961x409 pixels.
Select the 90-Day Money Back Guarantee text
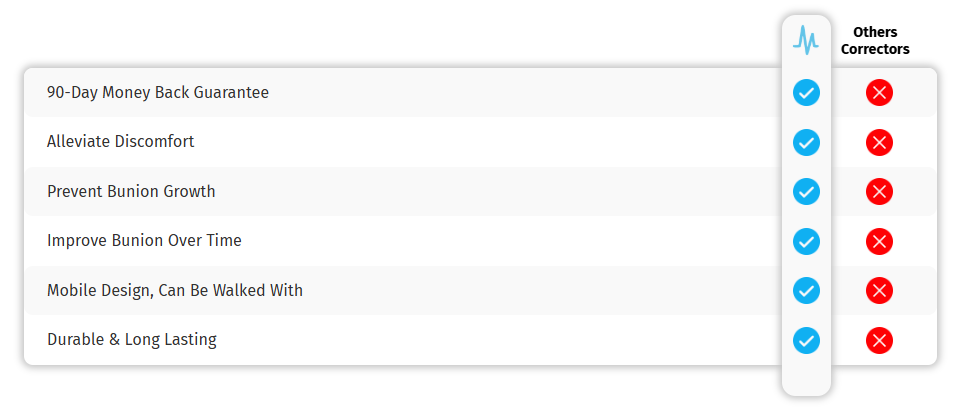(x=158, y=93)
